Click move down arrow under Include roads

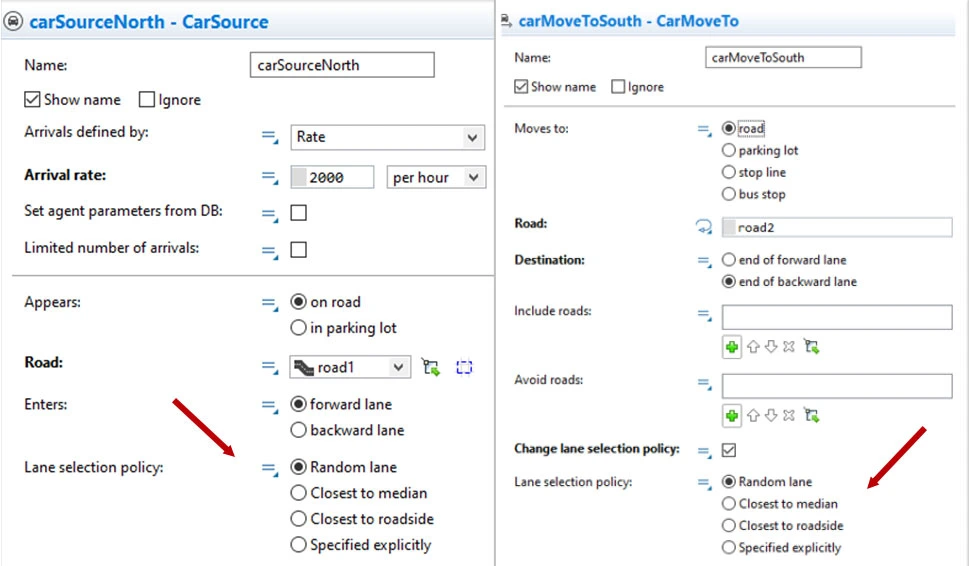click(771, 347)
